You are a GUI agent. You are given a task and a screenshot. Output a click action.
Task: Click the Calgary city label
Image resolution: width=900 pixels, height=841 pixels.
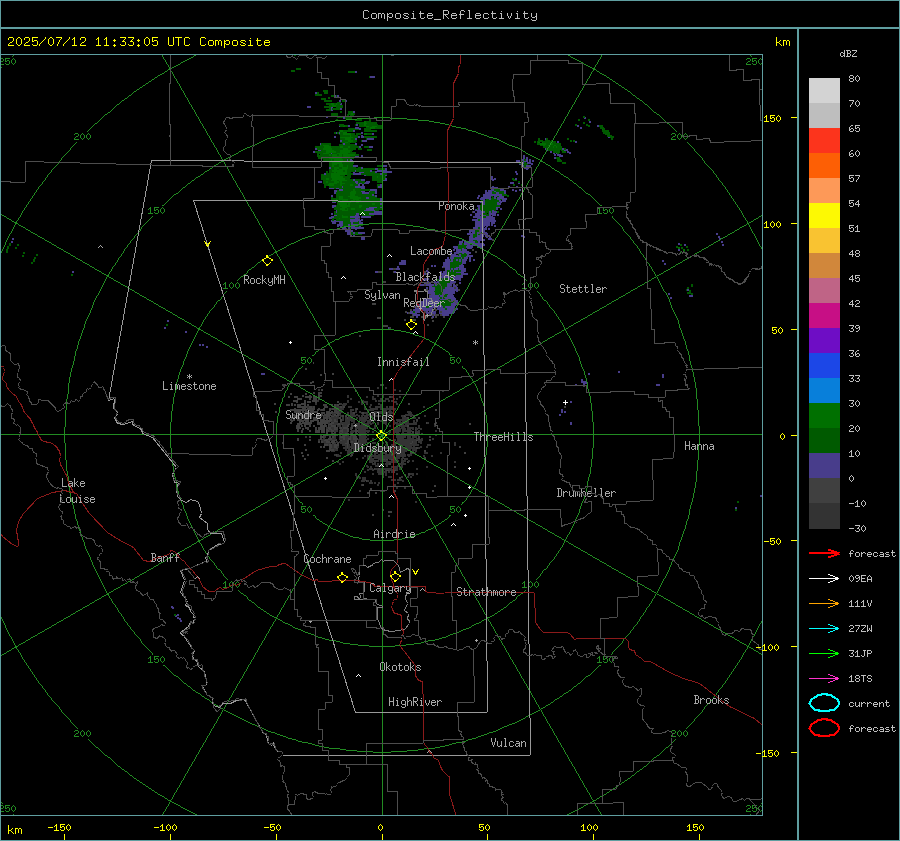(390, 588)
